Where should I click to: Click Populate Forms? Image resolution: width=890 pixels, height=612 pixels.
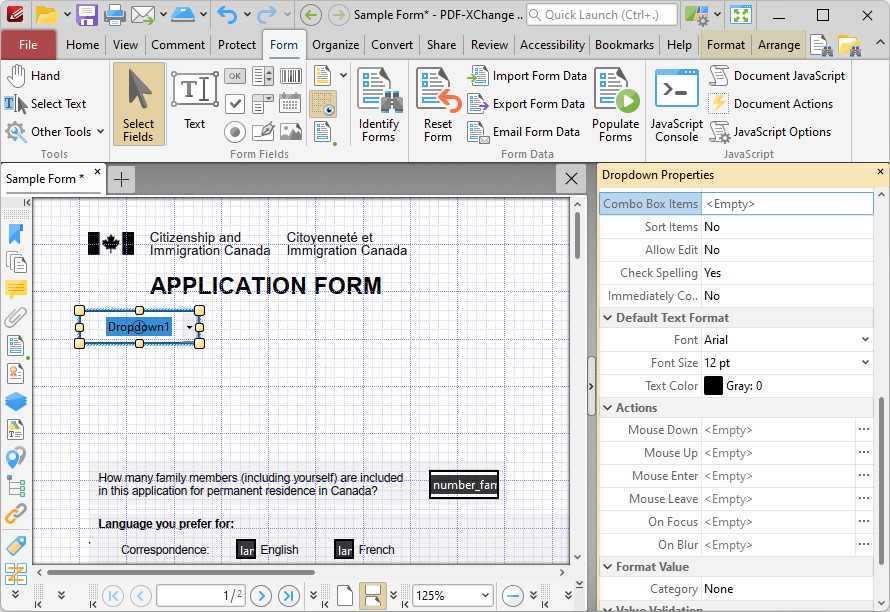616,104
